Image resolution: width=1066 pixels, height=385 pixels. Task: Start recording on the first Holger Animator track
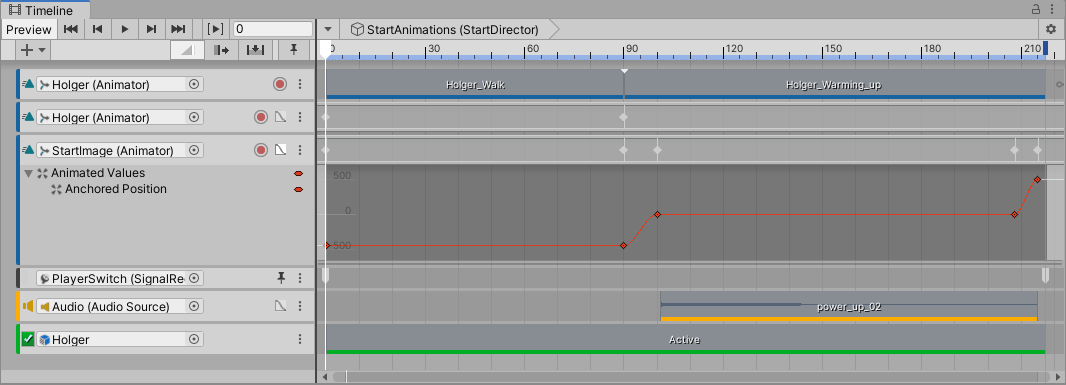pyautogui.click(x=279, y=84)
